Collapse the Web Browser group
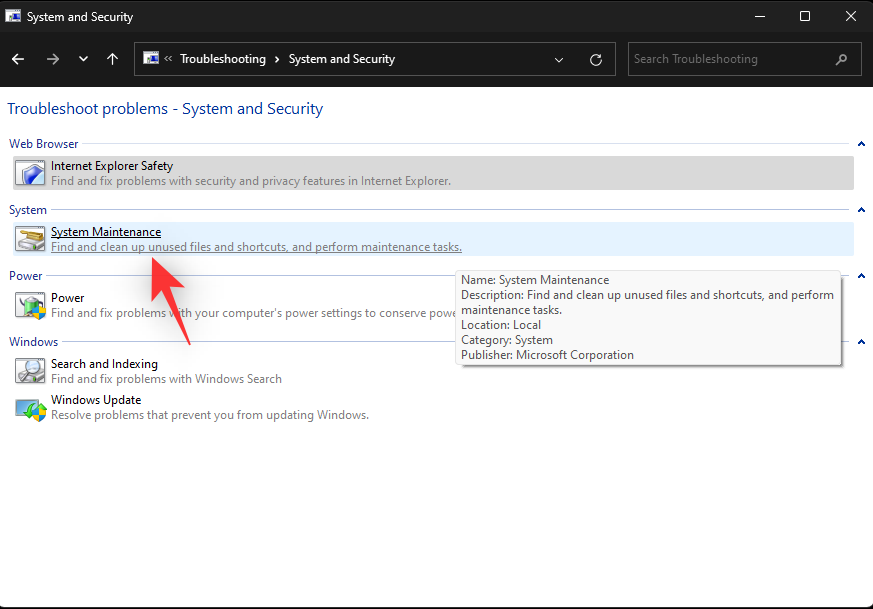 (x=861, y=144)
